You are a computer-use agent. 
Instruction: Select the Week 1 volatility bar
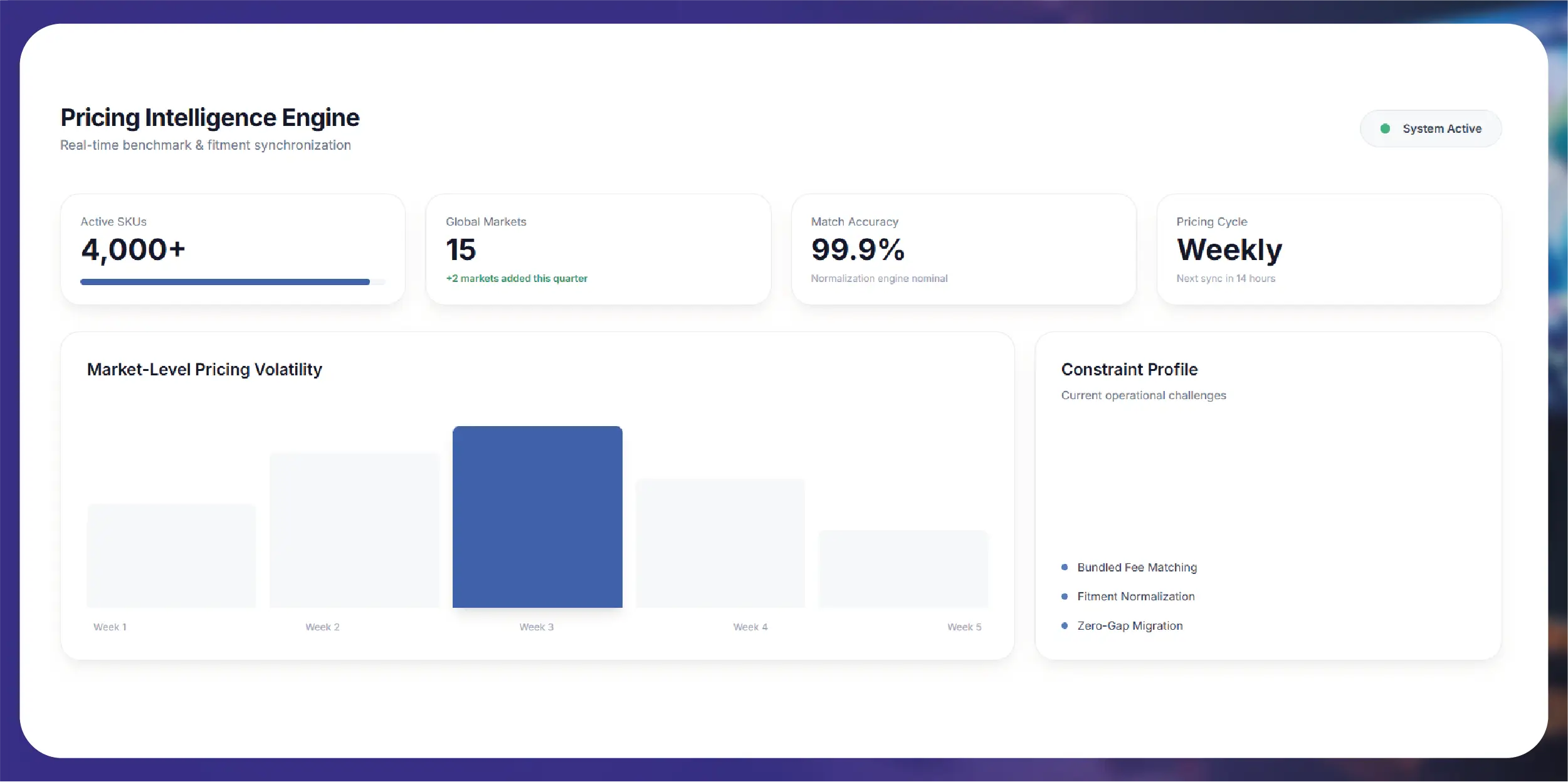(171, 556)
